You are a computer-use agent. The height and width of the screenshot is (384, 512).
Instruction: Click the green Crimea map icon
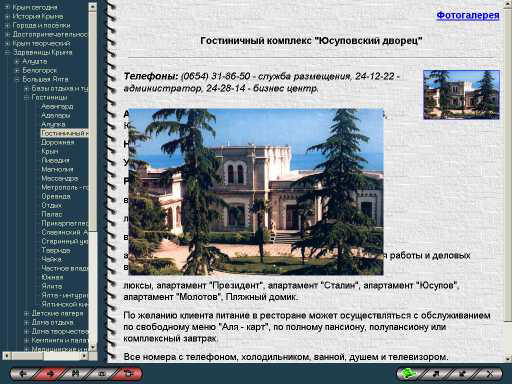coord(407,374)
